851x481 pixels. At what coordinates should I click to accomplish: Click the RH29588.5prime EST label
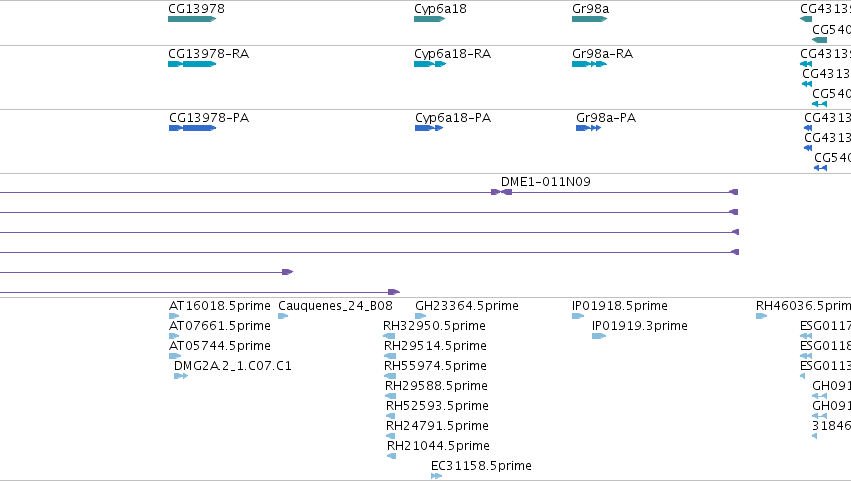(436, 386)
